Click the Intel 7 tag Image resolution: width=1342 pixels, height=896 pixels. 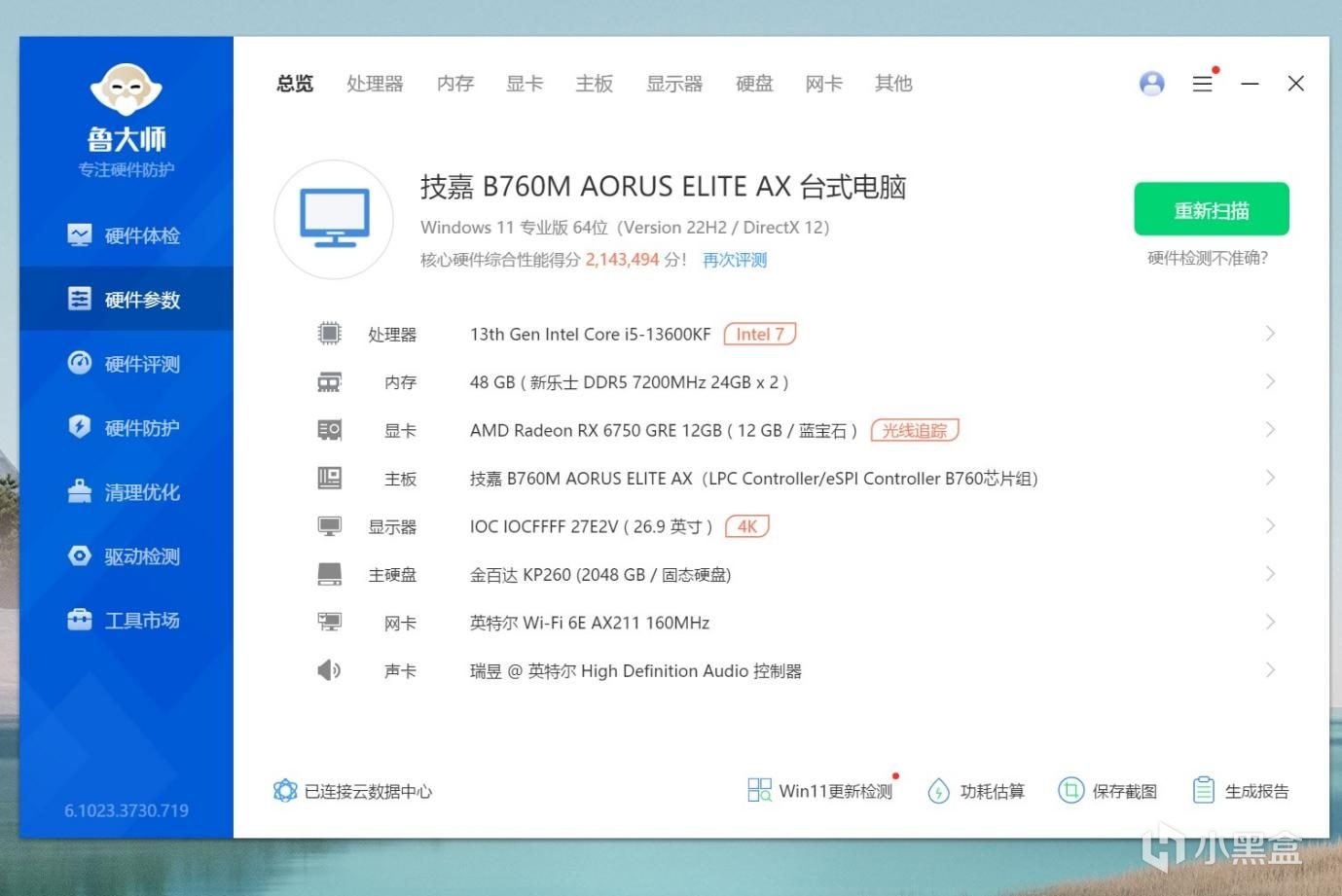pyautogui.click(x=760, y=334)
